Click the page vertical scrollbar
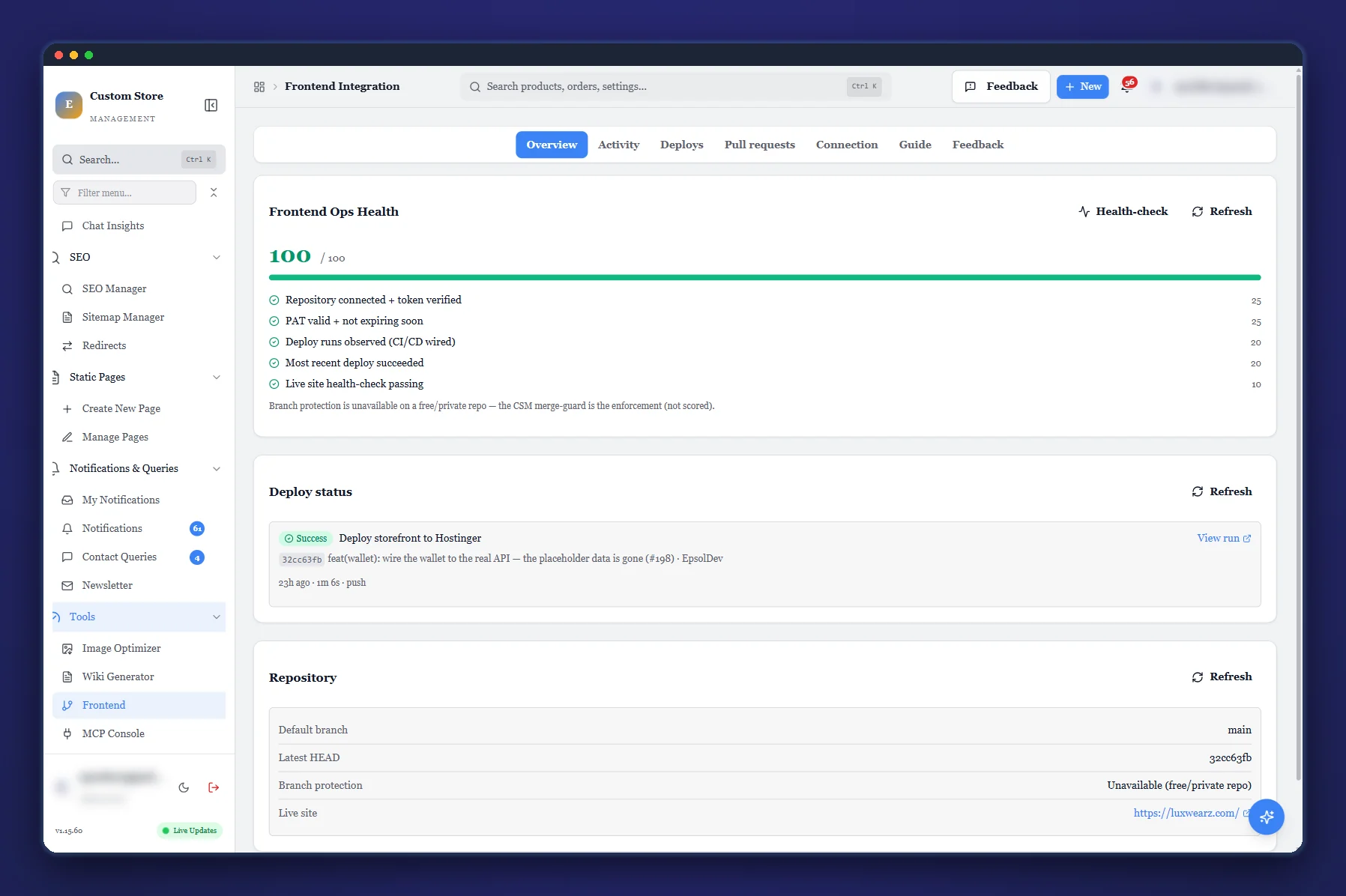This screenshot has width=1346, height=896. (x=1298, y=427)
